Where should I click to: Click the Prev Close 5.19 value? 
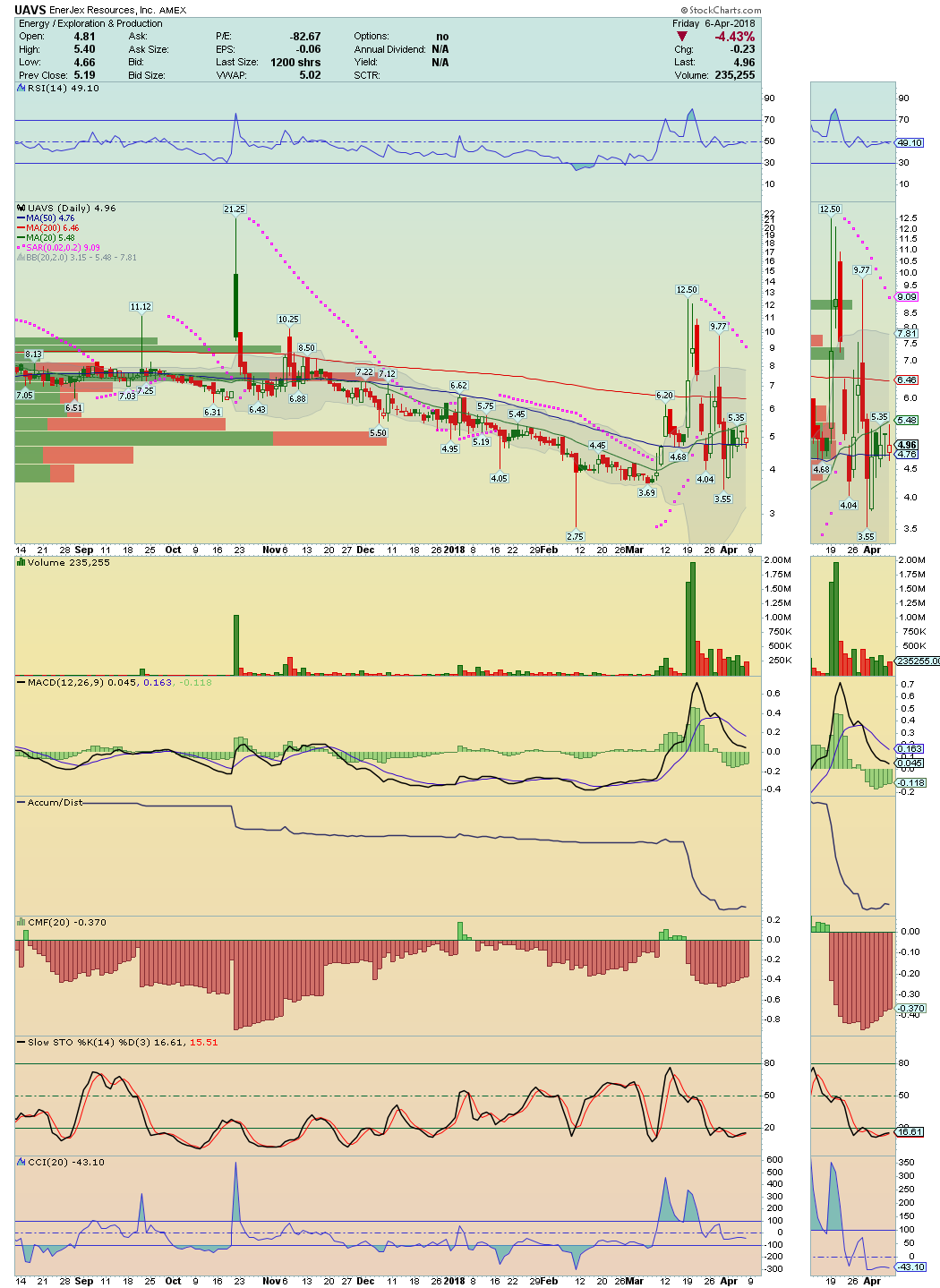(x=84, y=75)
